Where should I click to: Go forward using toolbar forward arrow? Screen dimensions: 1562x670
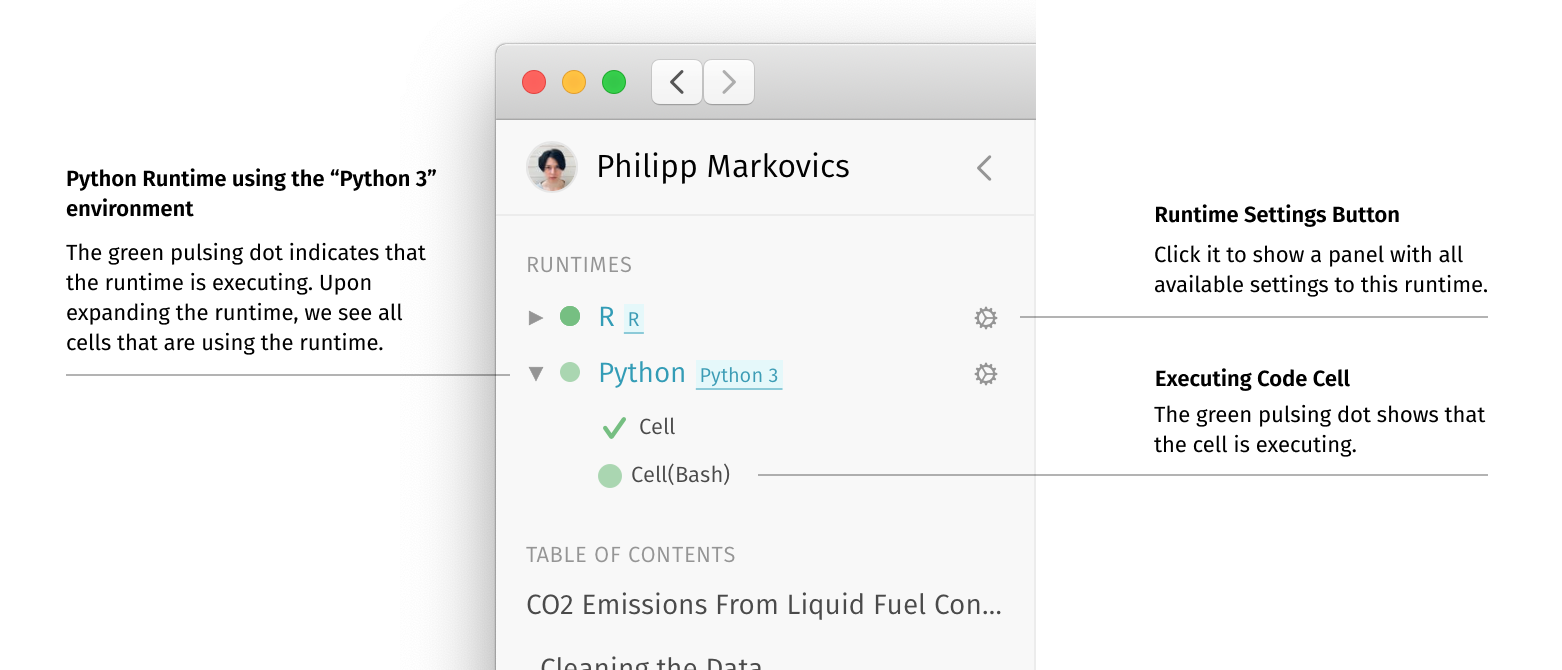click(729, 82)
